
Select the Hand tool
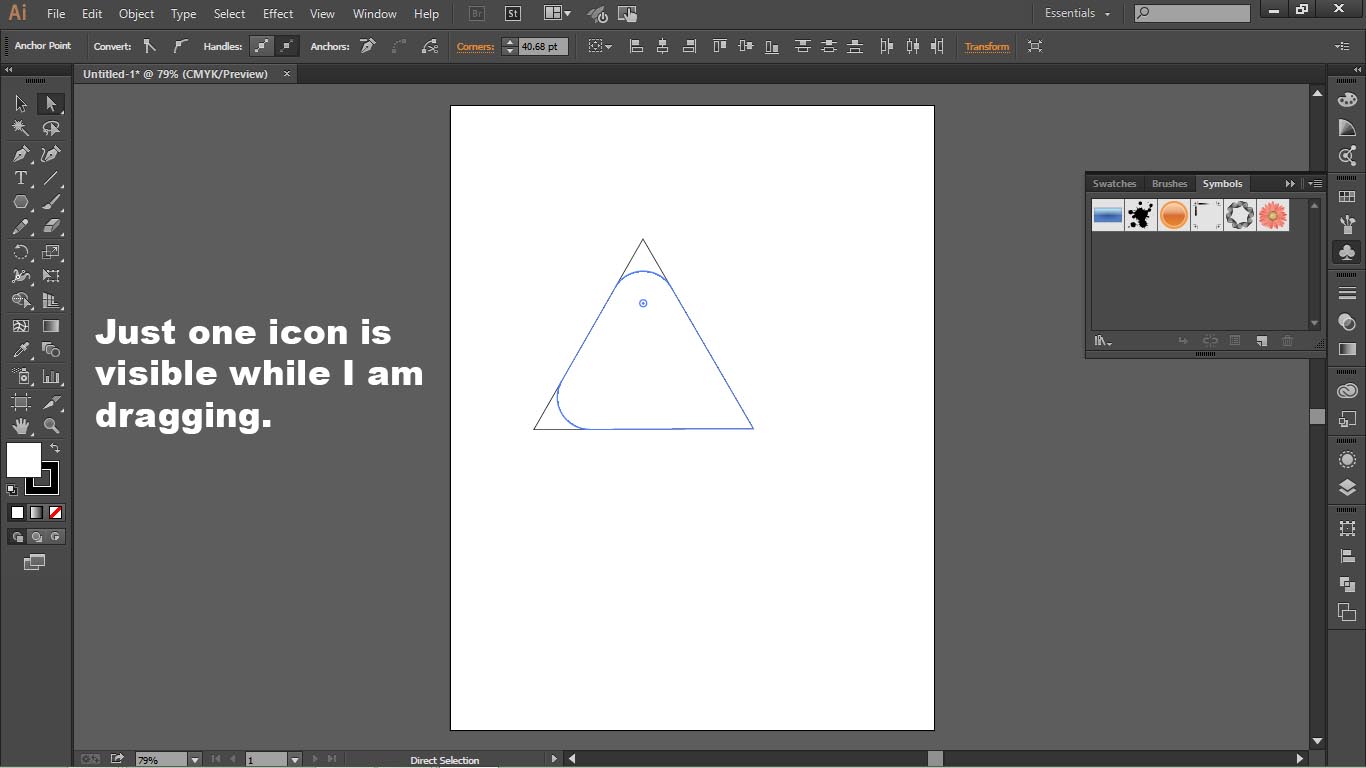tap(21, 426)
